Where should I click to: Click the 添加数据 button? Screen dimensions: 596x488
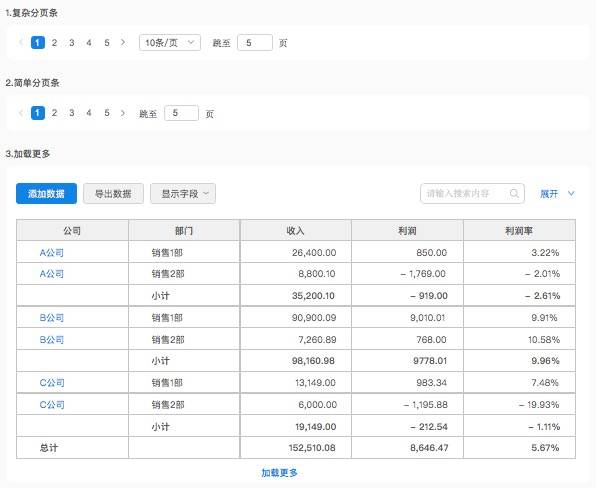click(x=46, y=194)
